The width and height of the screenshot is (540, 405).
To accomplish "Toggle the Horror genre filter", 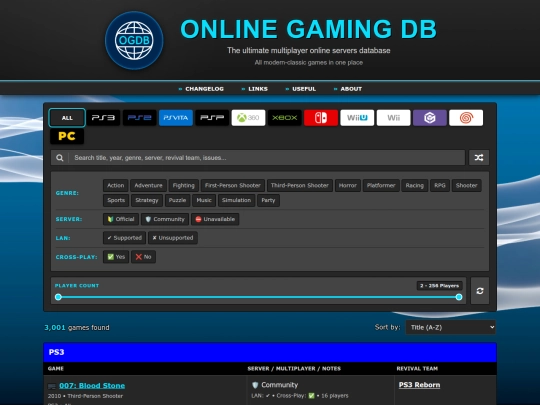I will tap(348, 185).
